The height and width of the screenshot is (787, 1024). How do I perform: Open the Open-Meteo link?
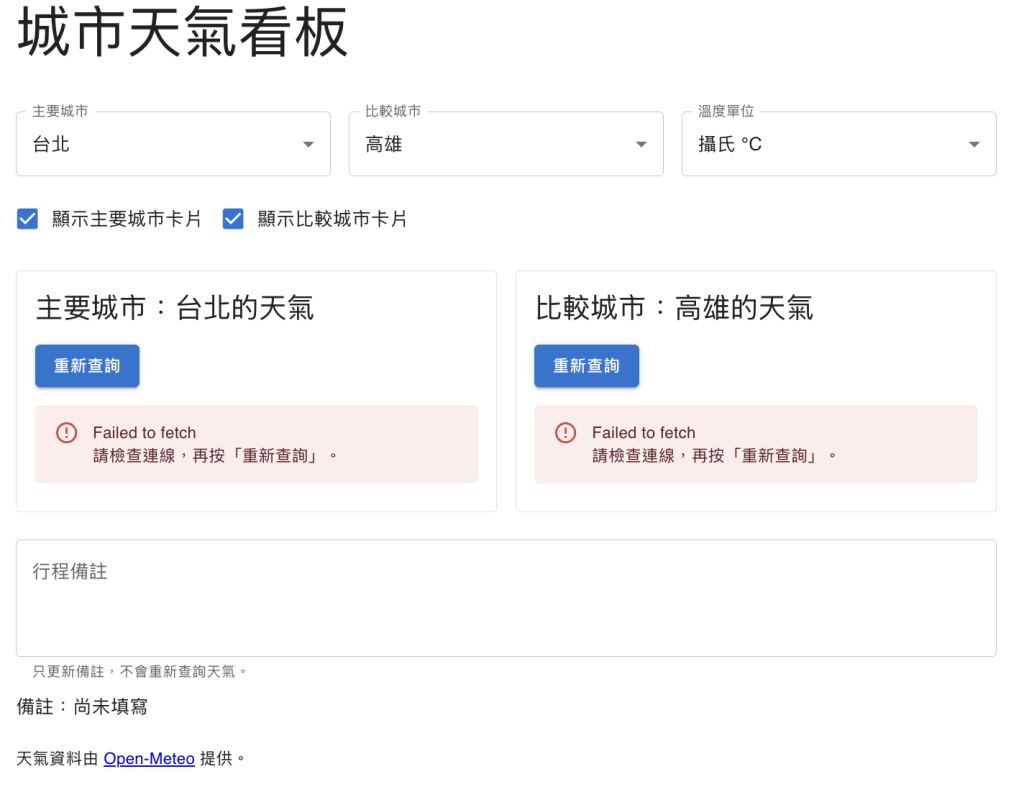149,758
